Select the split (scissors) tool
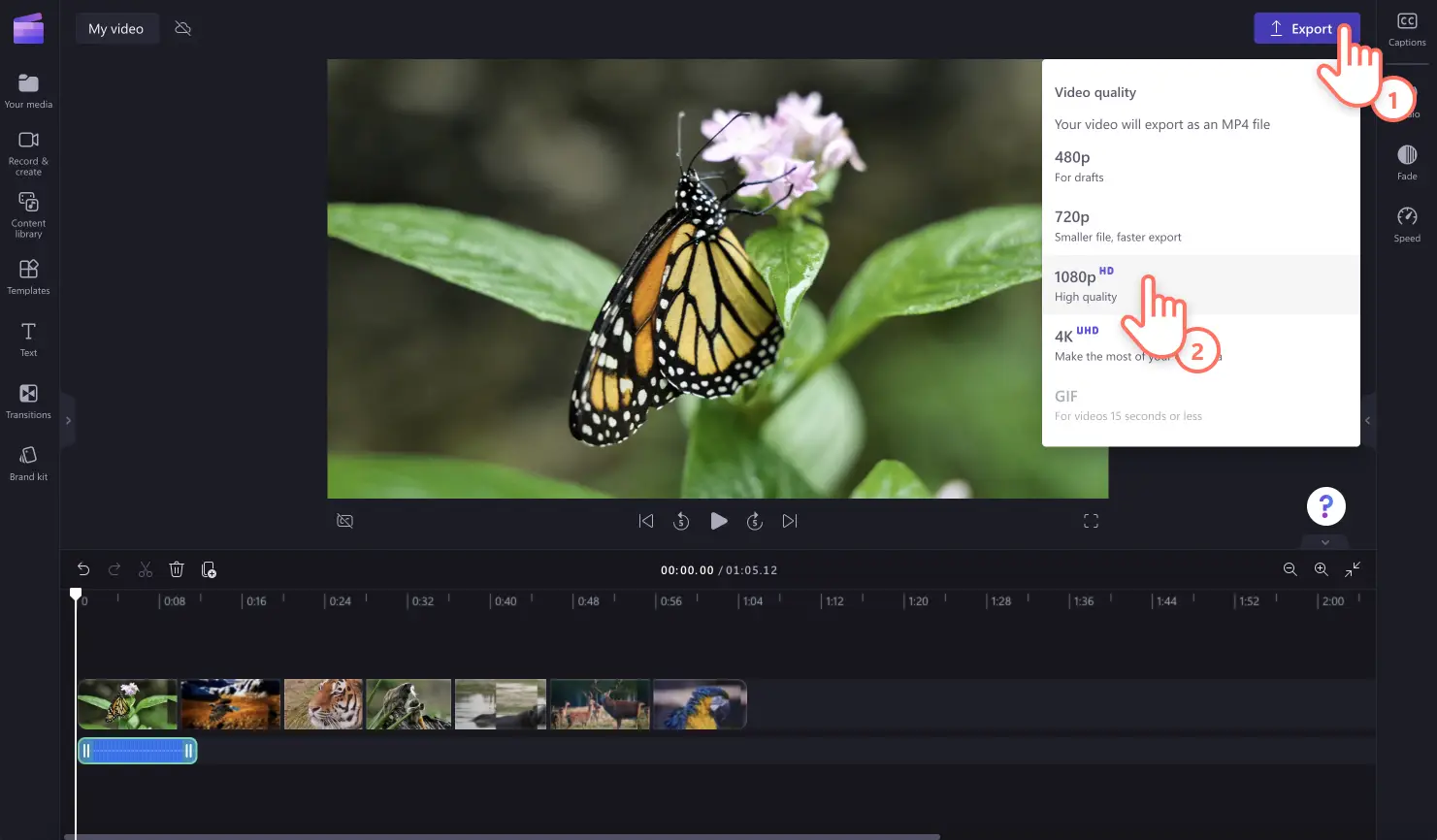1437x840 pixels. (x=145, y=569)
